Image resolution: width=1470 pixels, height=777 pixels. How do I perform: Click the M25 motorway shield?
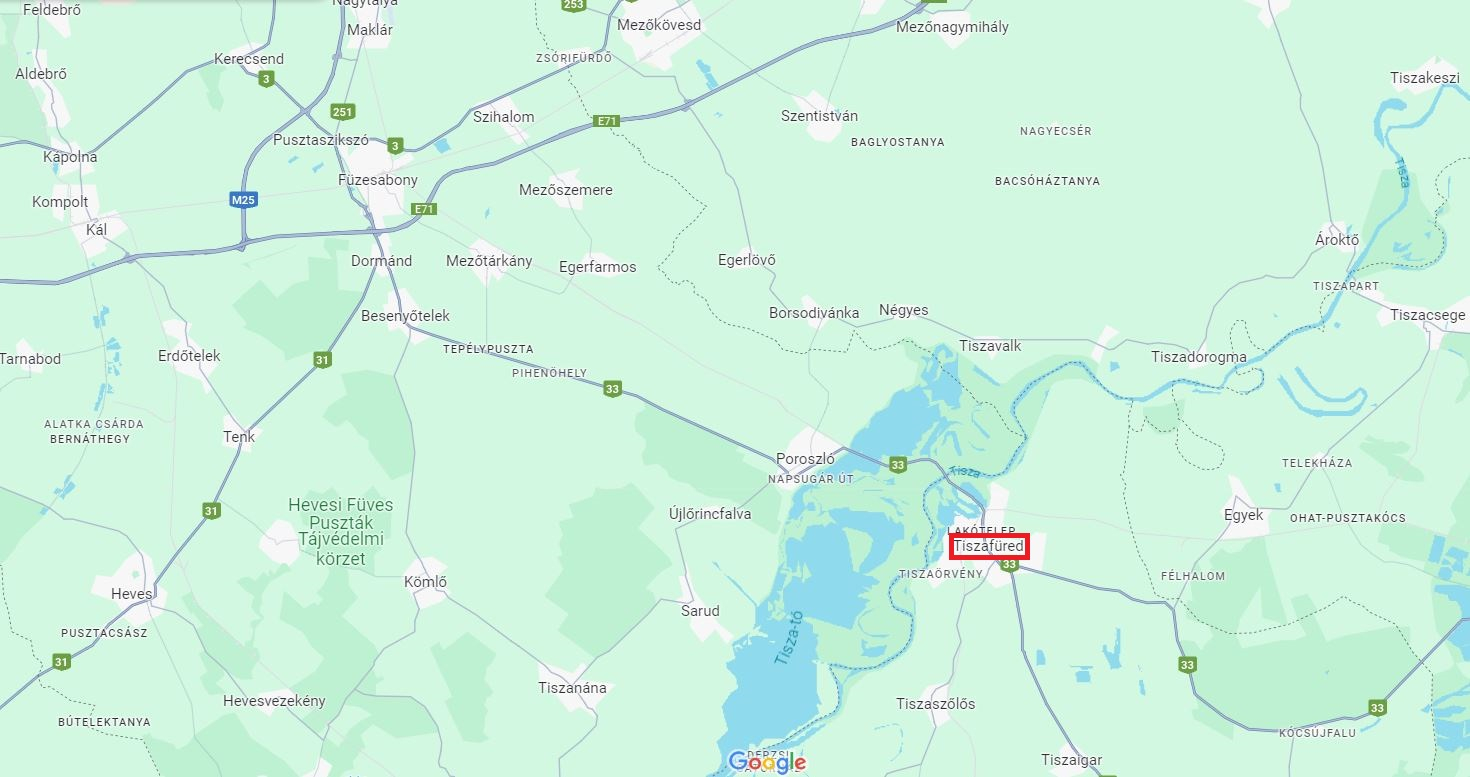(x=244, y=200)
